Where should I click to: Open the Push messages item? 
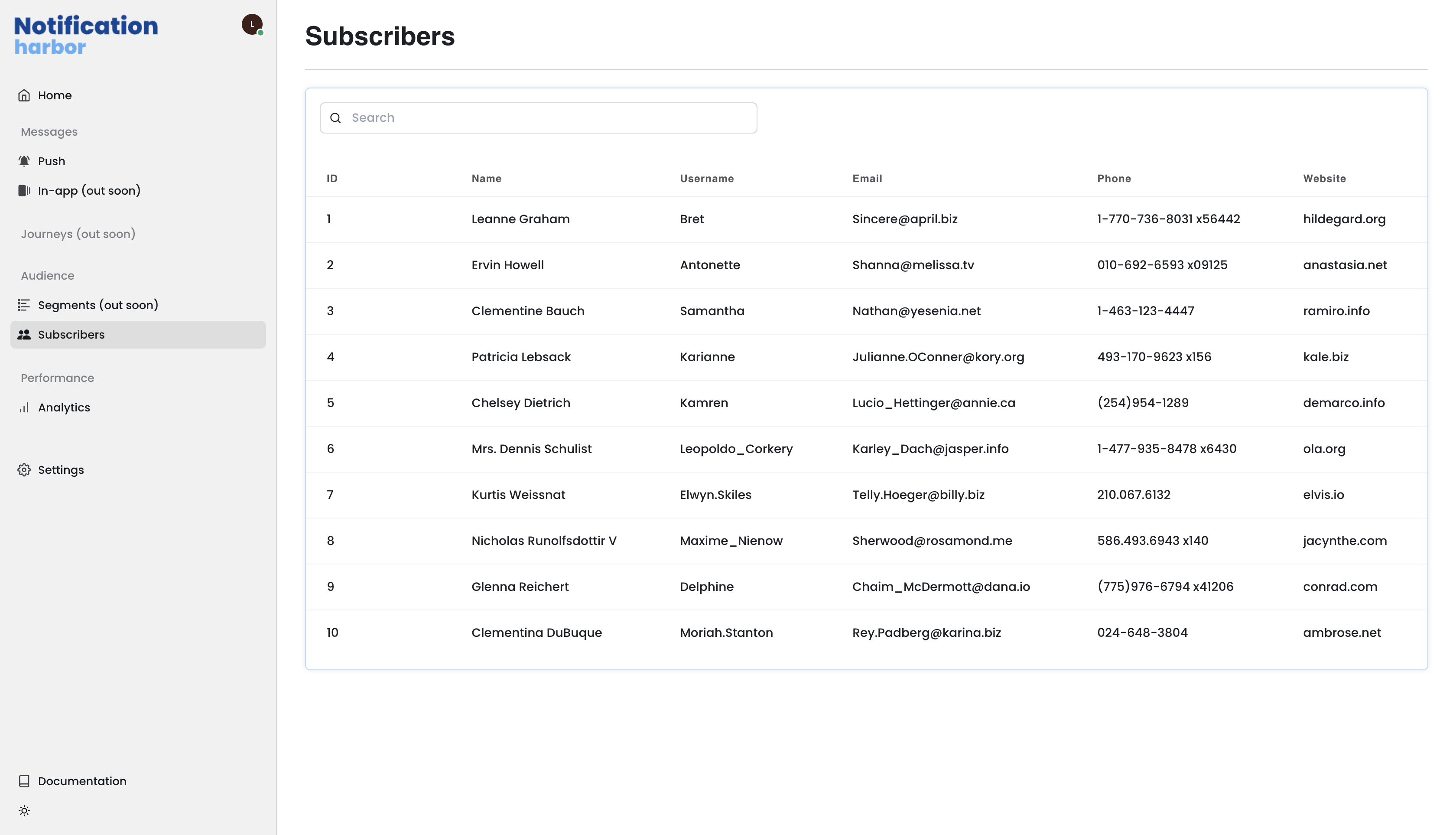click(x=138, y=161)
